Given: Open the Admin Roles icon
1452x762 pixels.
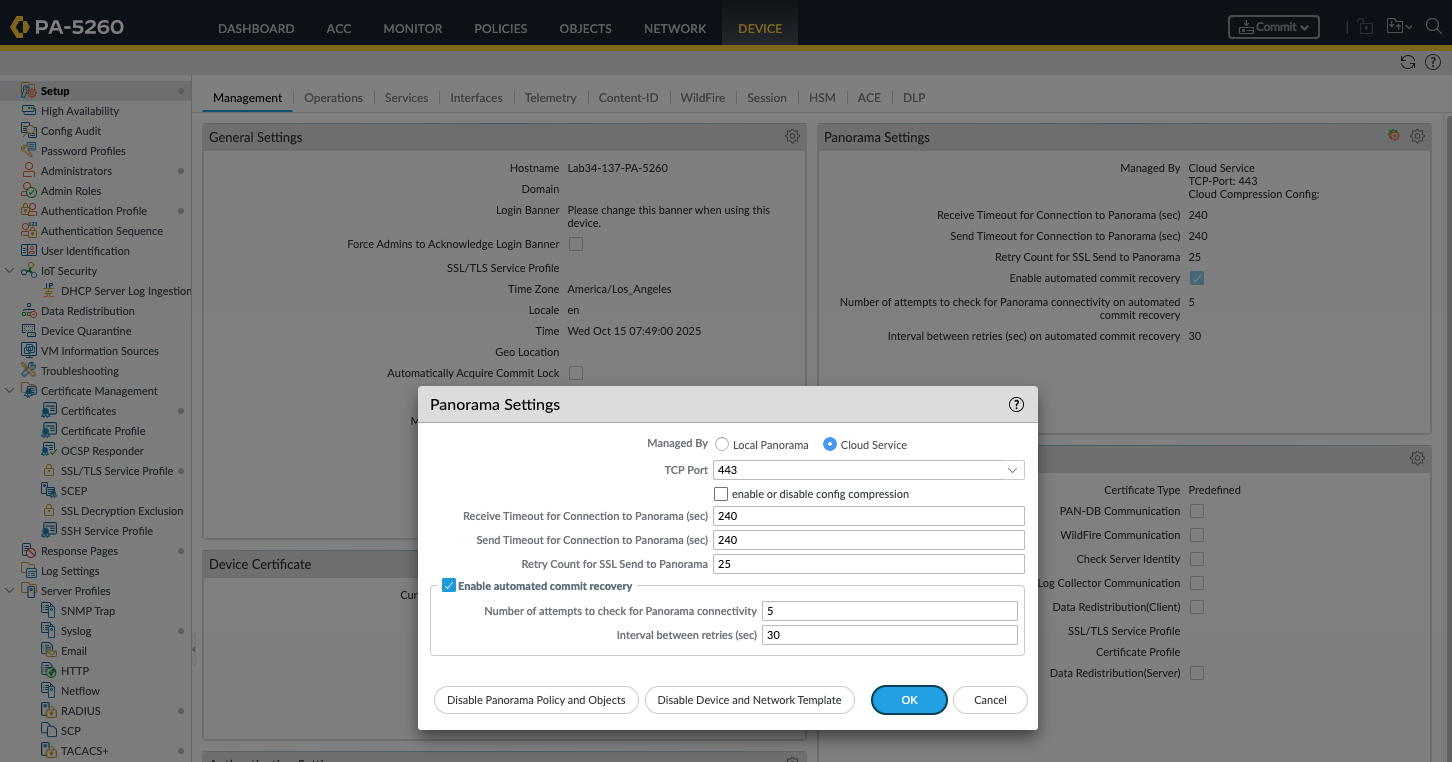Looking at the screenshot, I should [x=29, y=191].
